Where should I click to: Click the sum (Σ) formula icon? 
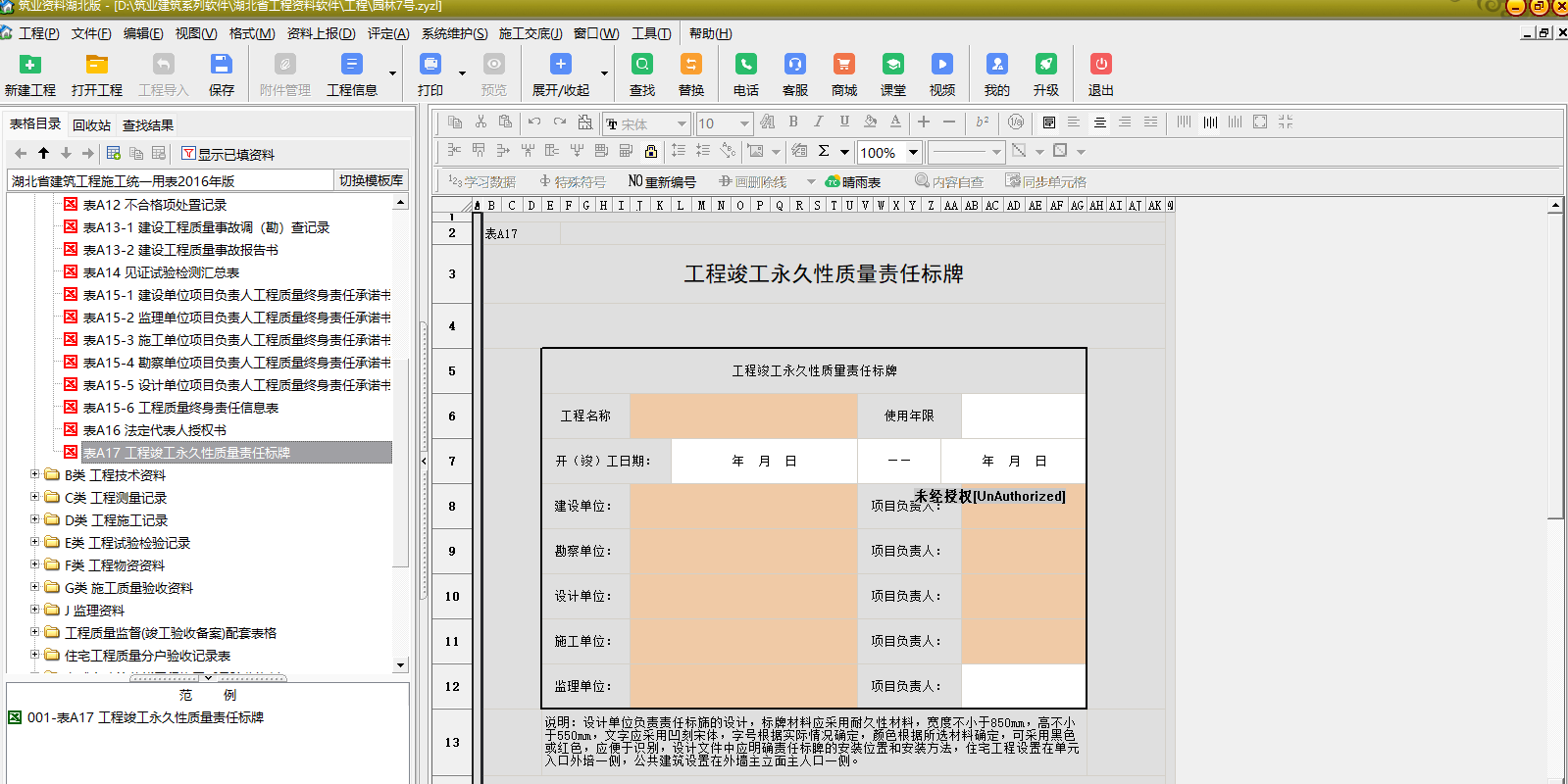[x=824, y=151]
